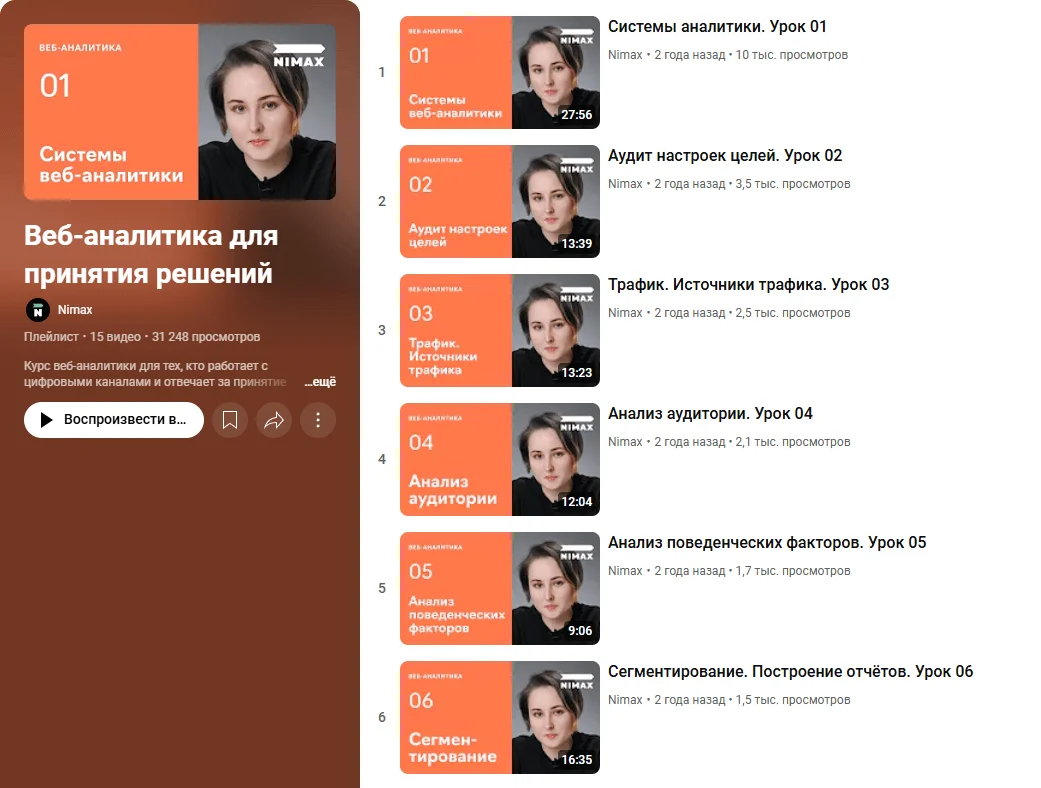Open Анализ поведенческих факторов. Урок 05
The height and width of the screenshot is (788, 1041).
click(x=767, y=542)
